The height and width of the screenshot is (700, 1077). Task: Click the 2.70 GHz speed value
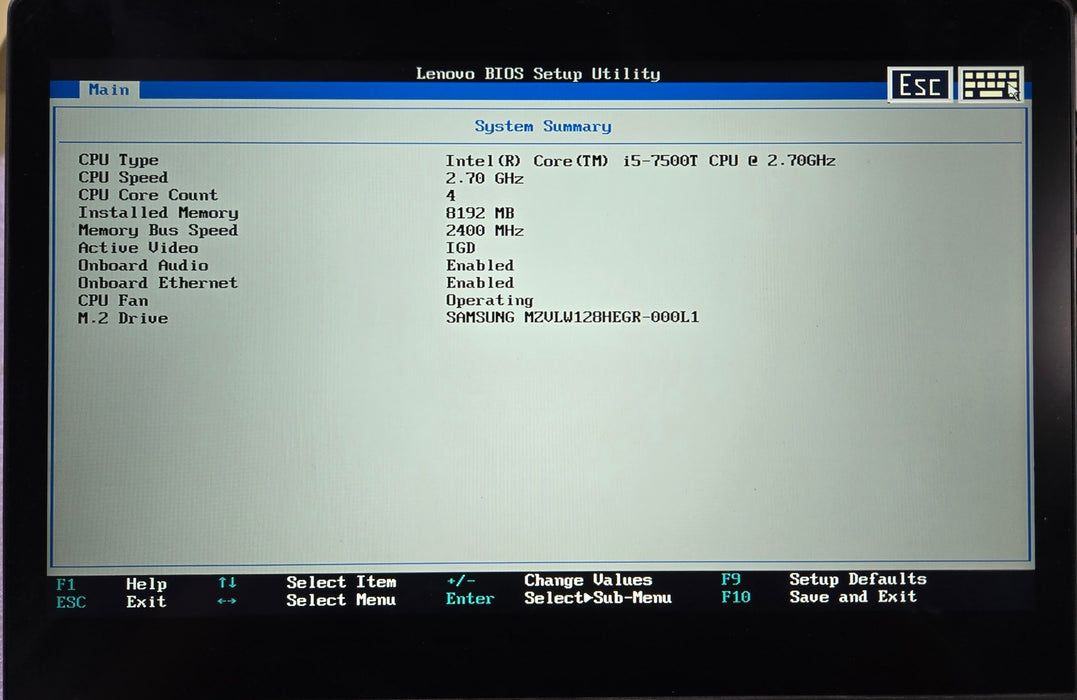(x=484, y=179)
